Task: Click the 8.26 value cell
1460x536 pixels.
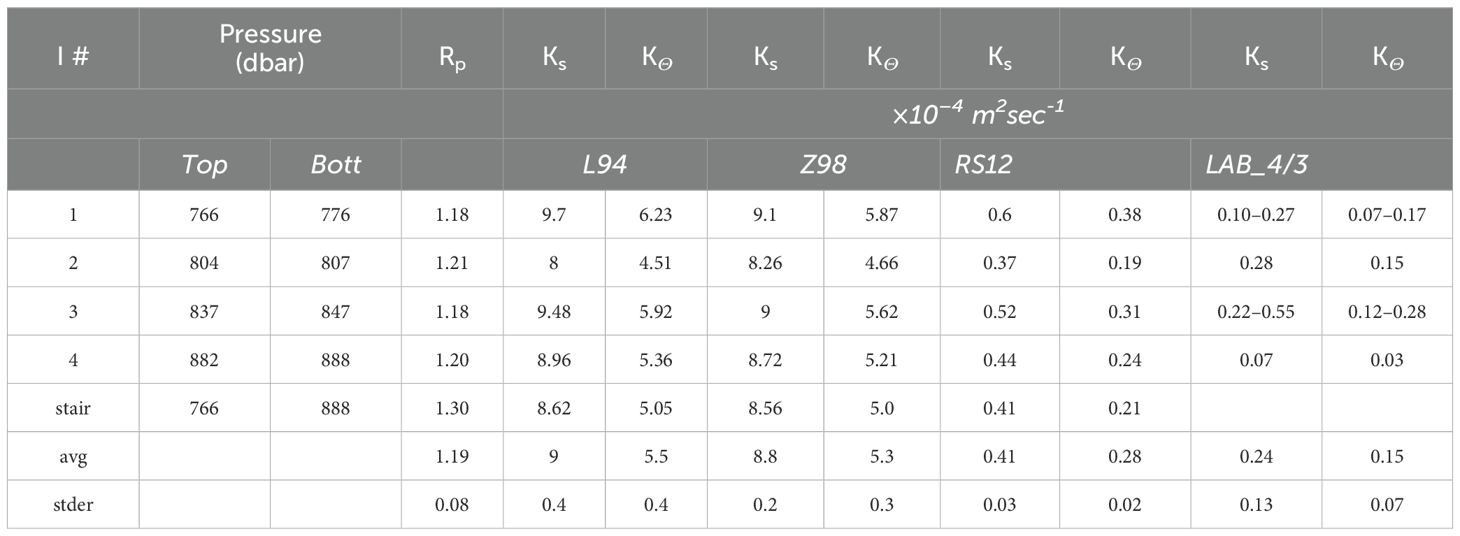Action: tap(765, 263)
